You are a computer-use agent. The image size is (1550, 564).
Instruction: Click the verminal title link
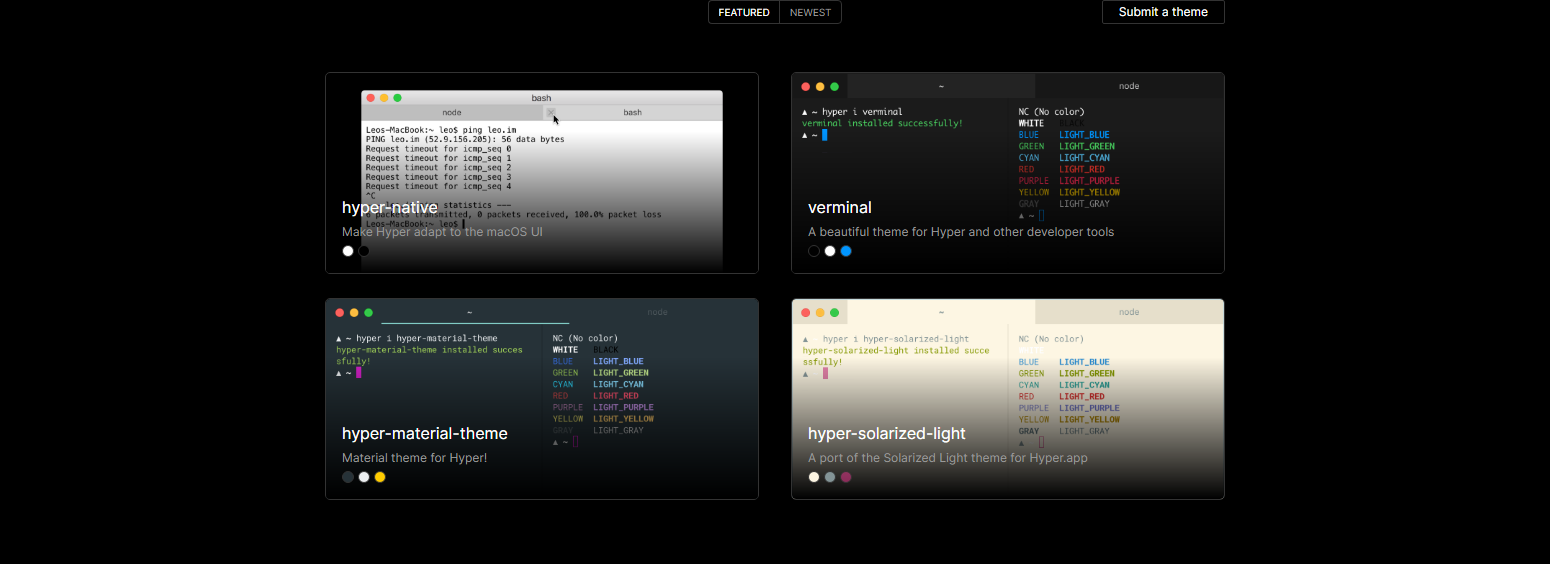click(x=840, y=207)
